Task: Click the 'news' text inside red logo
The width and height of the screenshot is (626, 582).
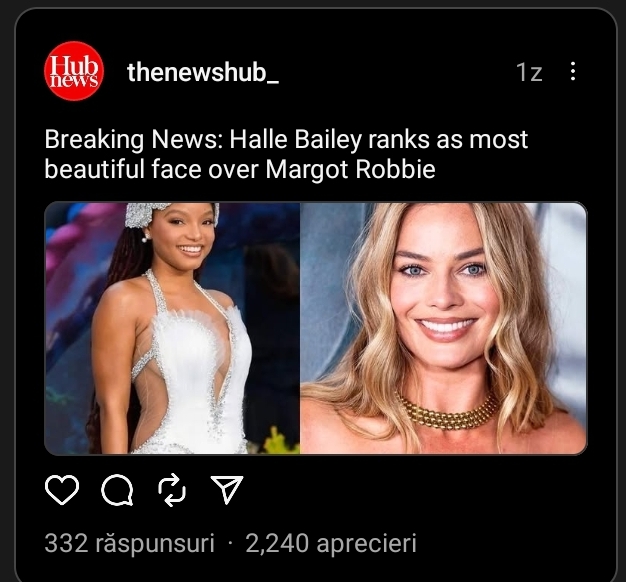Action: [75, 81]
